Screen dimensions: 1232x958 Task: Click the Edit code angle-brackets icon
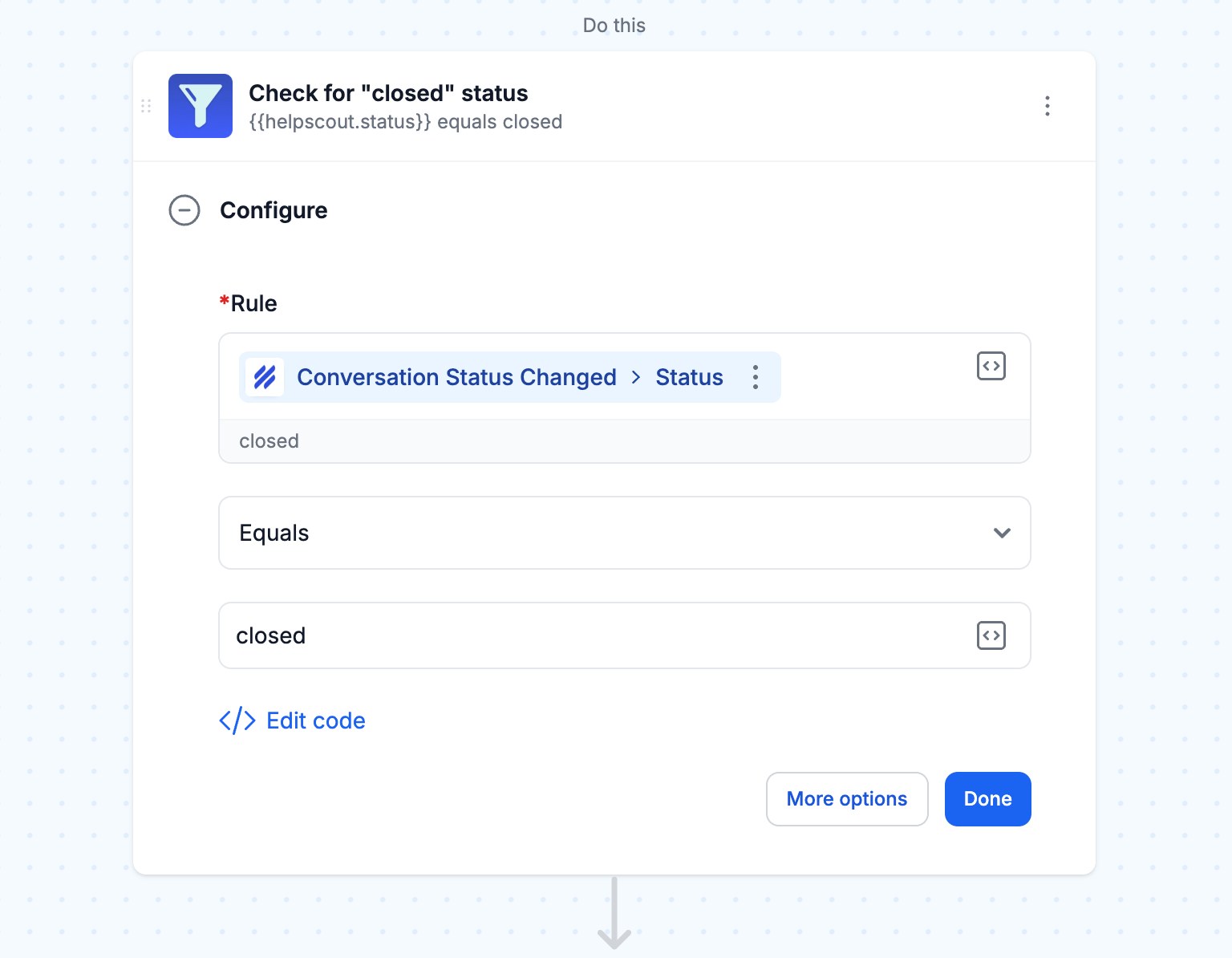click(x=237, y=721)
